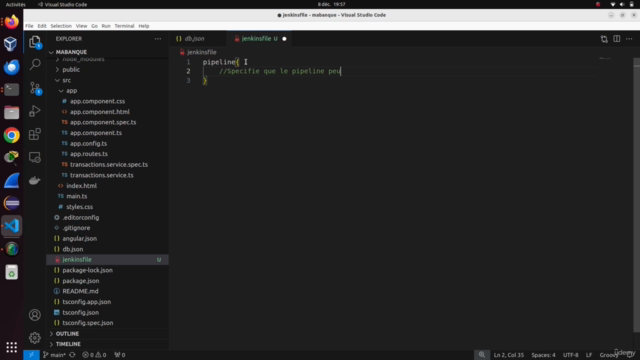This screenshot has height=360, width=640.
Task: Select jenkinsfile in the explorer tree
Action: (x=108, y=260)
